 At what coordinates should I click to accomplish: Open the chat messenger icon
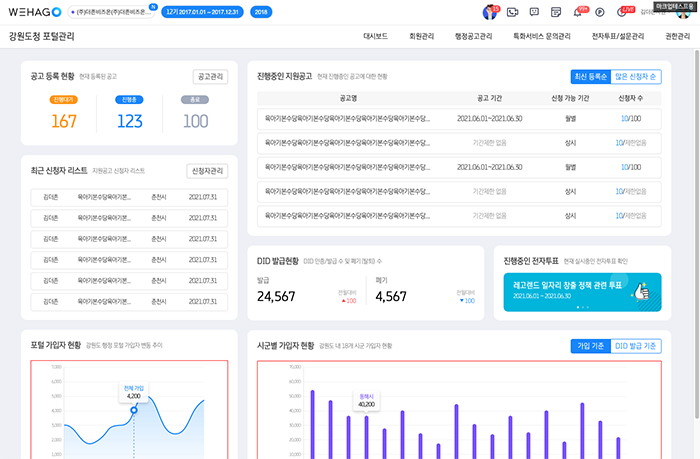point(534,12)
